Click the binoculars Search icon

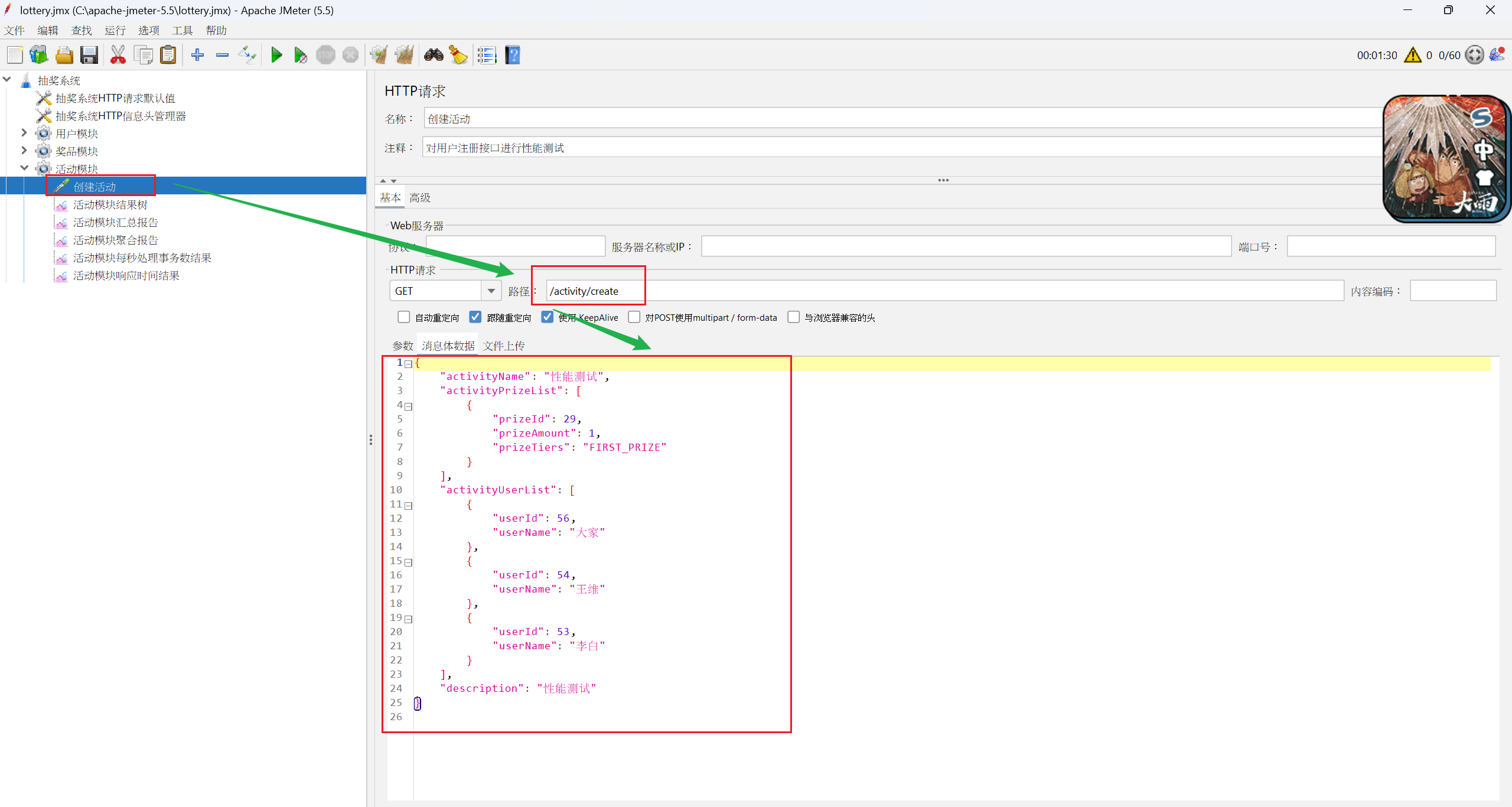coord(434,56)
